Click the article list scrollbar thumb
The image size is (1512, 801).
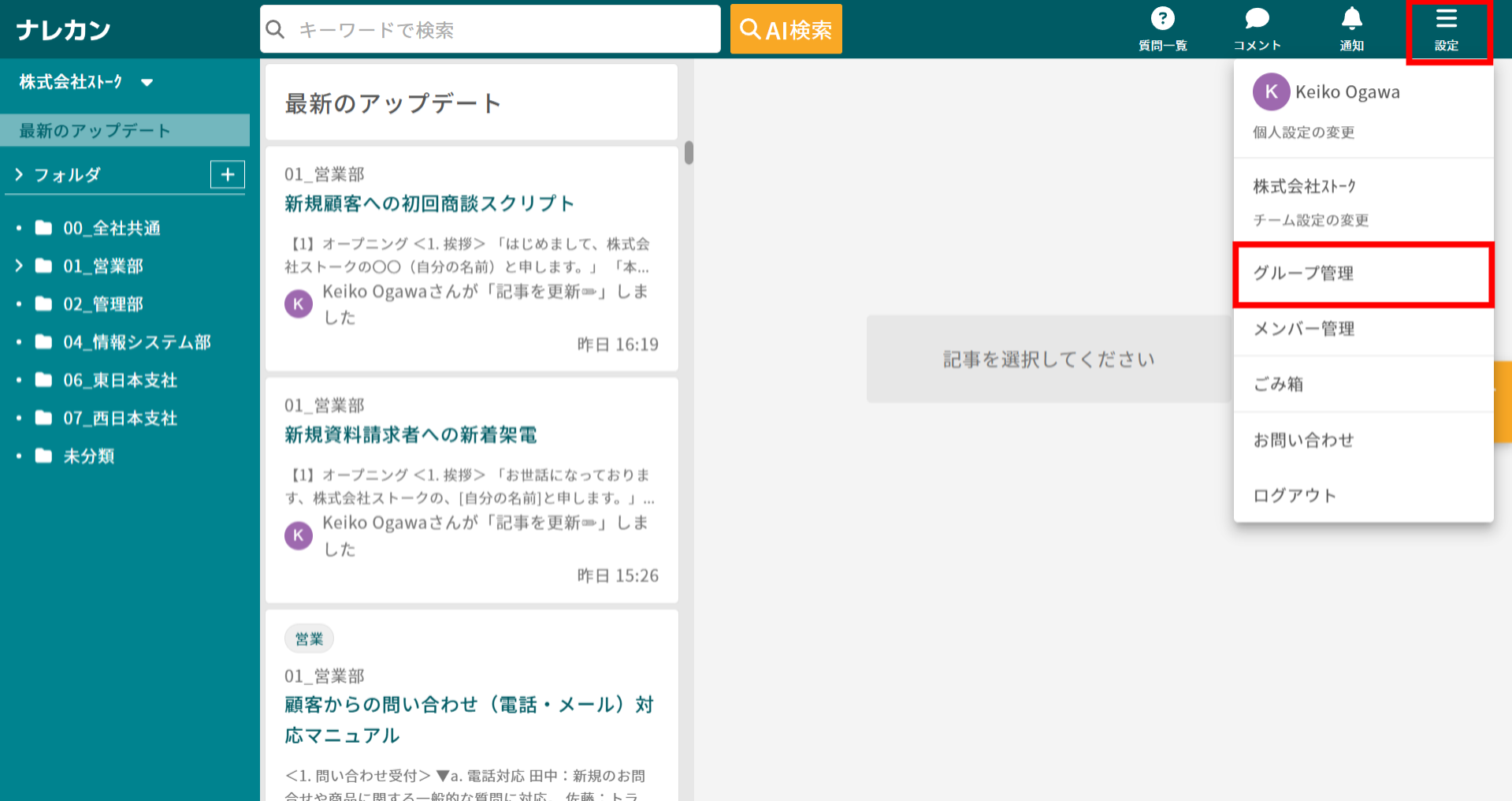[689, 152]
